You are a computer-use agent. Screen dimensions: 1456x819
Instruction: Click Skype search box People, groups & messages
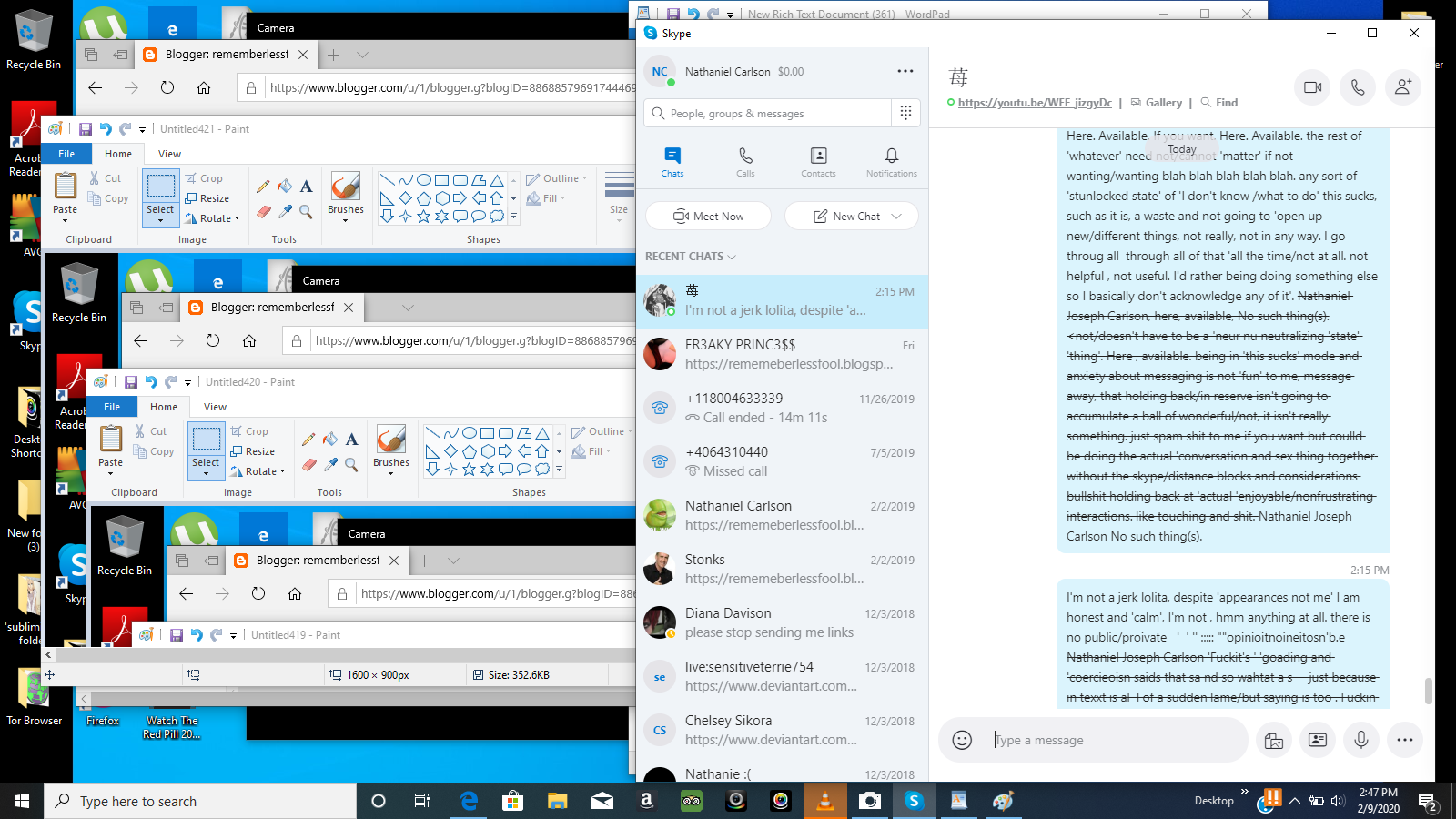pyautogui.click(x=767, y=114)
